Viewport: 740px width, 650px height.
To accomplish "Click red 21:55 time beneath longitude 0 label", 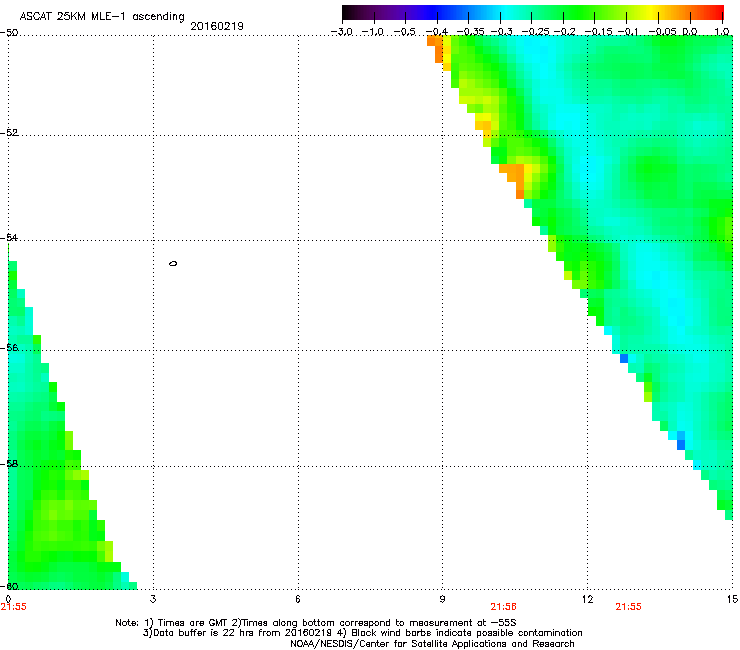I will [x=14, y=607].
